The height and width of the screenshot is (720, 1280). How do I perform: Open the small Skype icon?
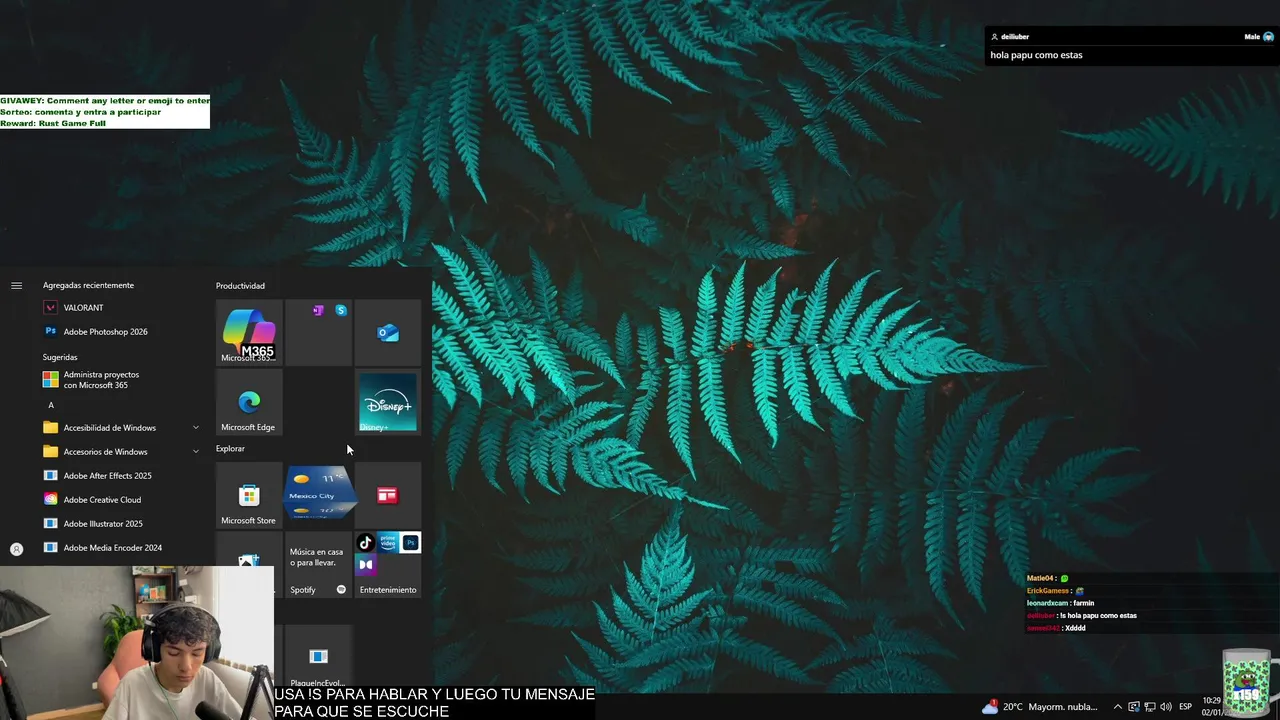click(x=341, y=311)
